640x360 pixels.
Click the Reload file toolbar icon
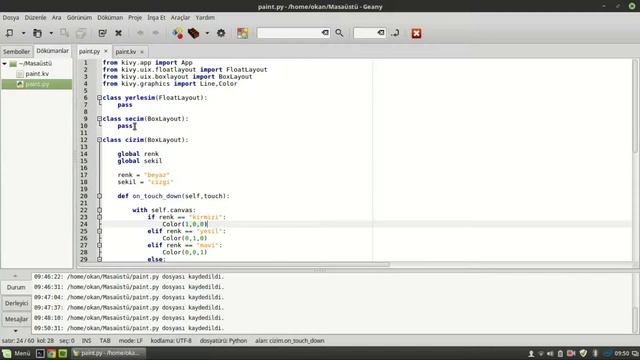102,33
